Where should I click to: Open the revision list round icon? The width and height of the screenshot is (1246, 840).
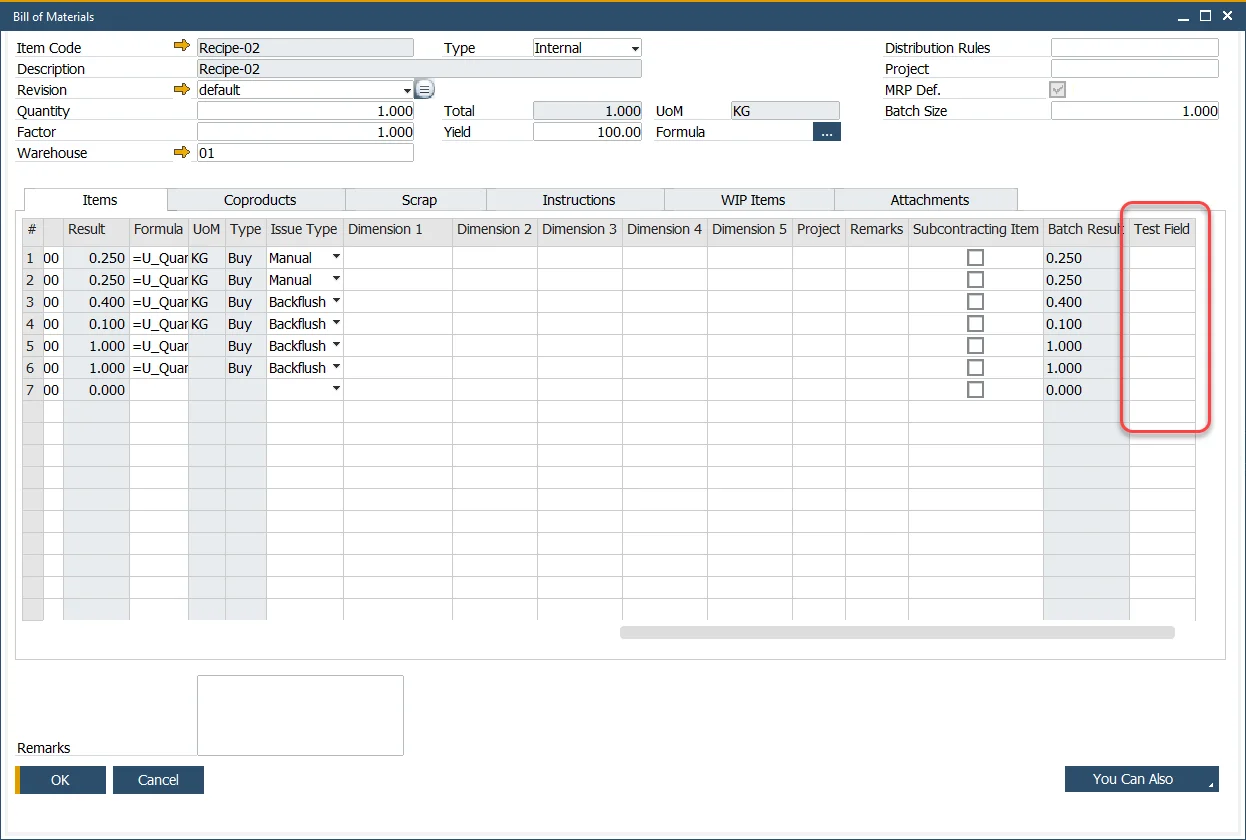coord(424,89)
